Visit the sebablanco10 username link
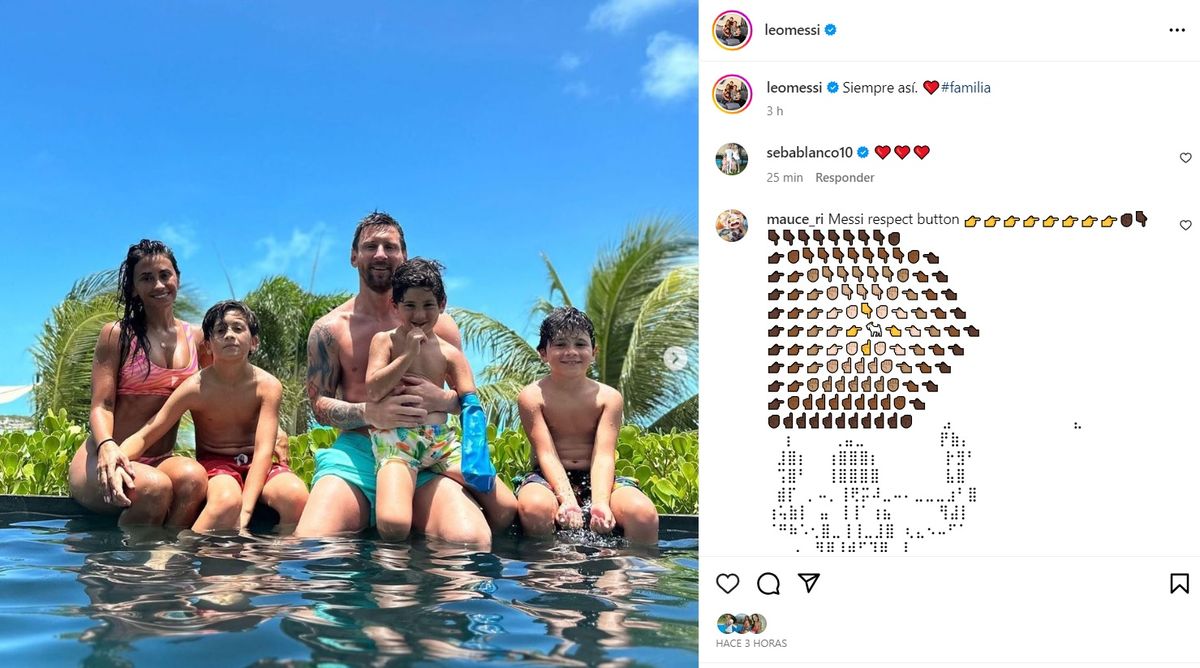Screen dimensions: 1200x668 click(809, 152)
